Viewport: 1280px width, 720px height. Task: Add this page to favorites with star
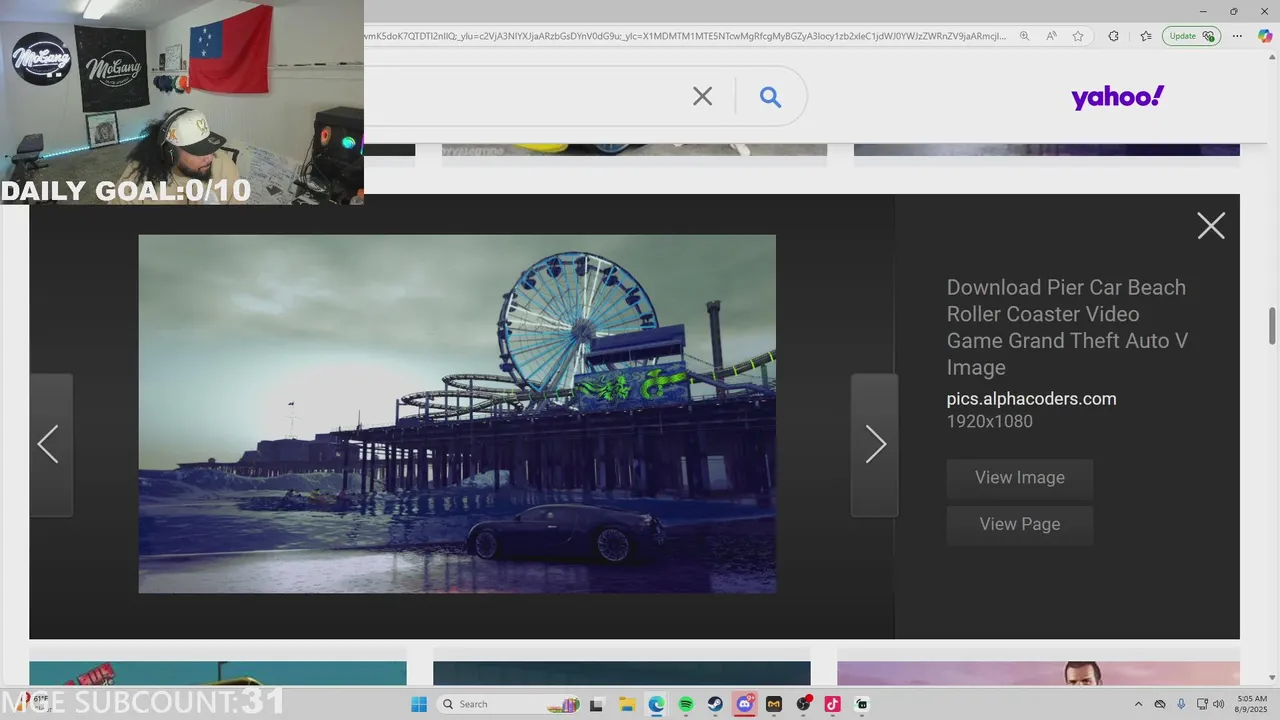tap(1078, 36)
